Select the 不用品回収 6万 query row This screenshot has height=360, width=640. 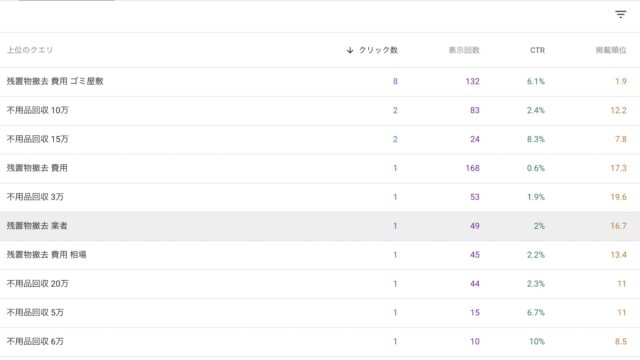(320, 342)
